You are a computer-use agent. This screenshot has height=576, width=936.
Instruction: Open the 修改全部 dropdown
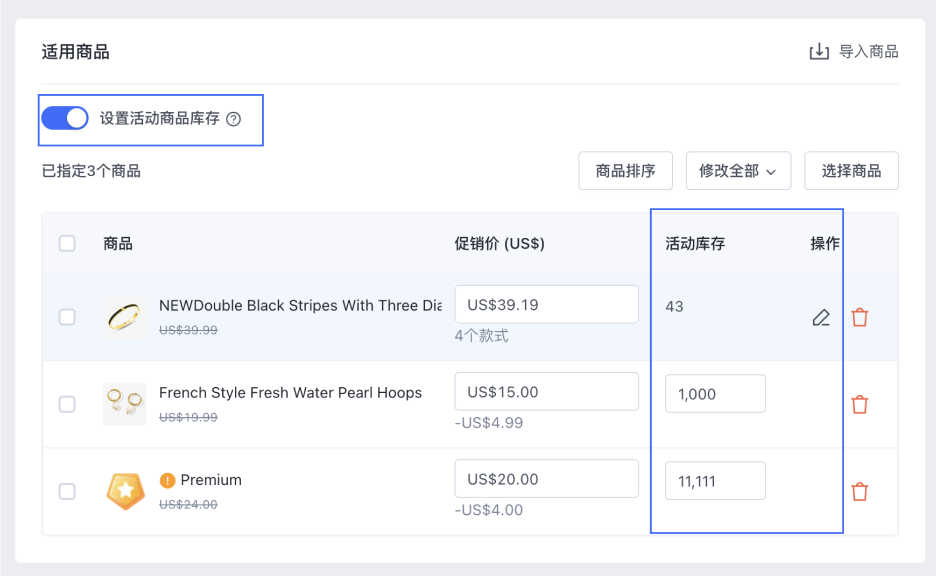pos(738,170)
